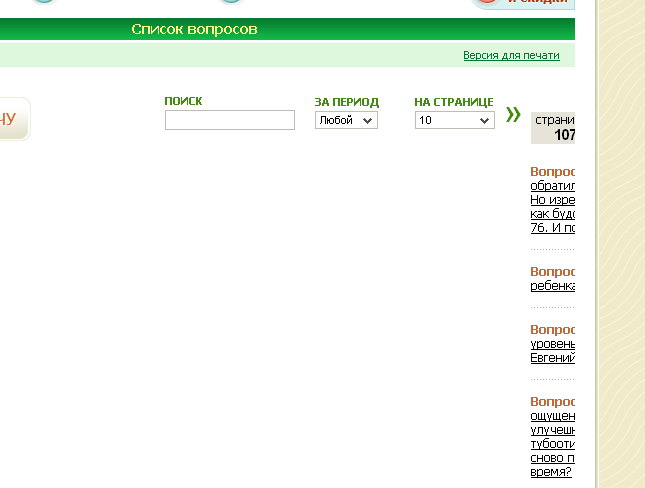This screenshot has width=645, height=488.
Task: Focus the ПОИСК search field
Action: (230, 120)
